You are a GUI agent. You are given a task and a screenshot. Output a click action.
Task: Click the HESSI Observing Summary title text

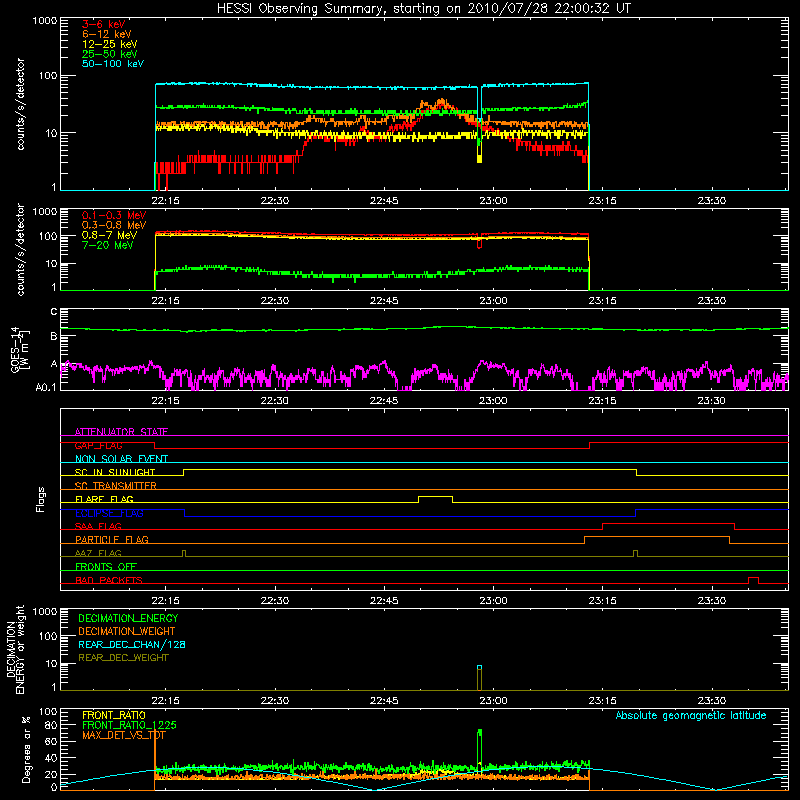pos(424,8)
